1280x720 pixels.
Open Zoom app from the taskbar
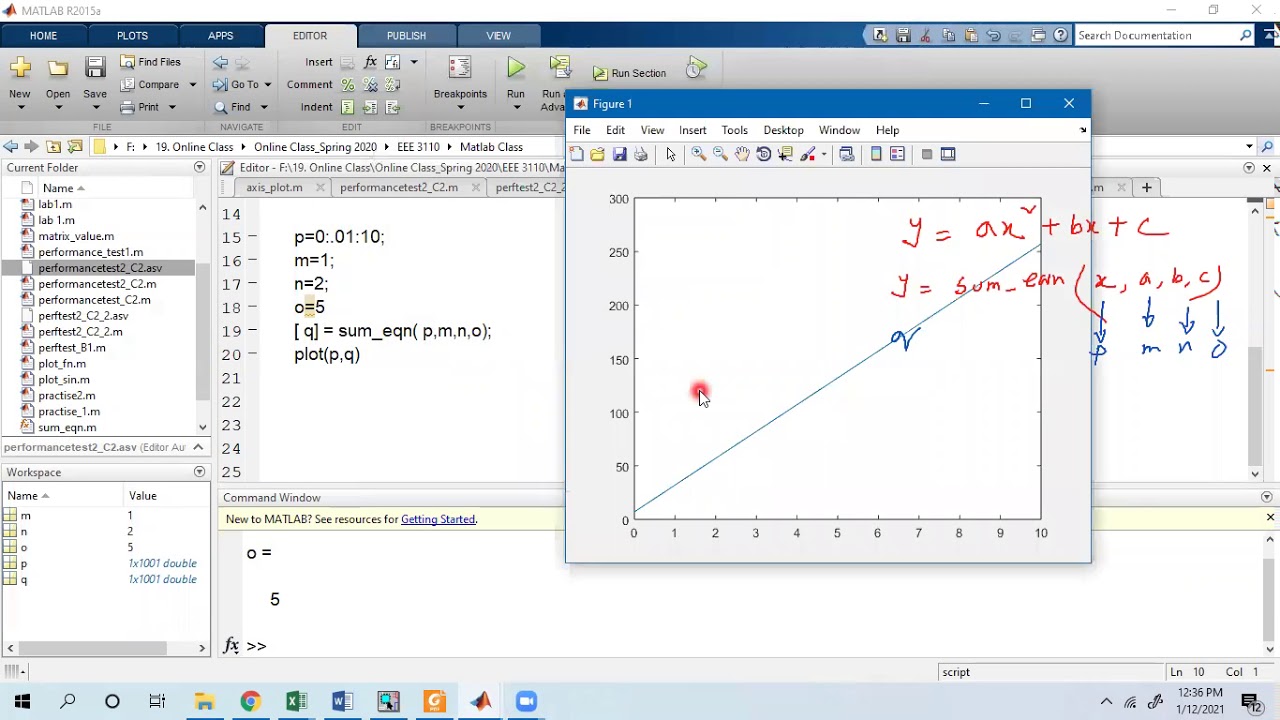coord(526,701)
